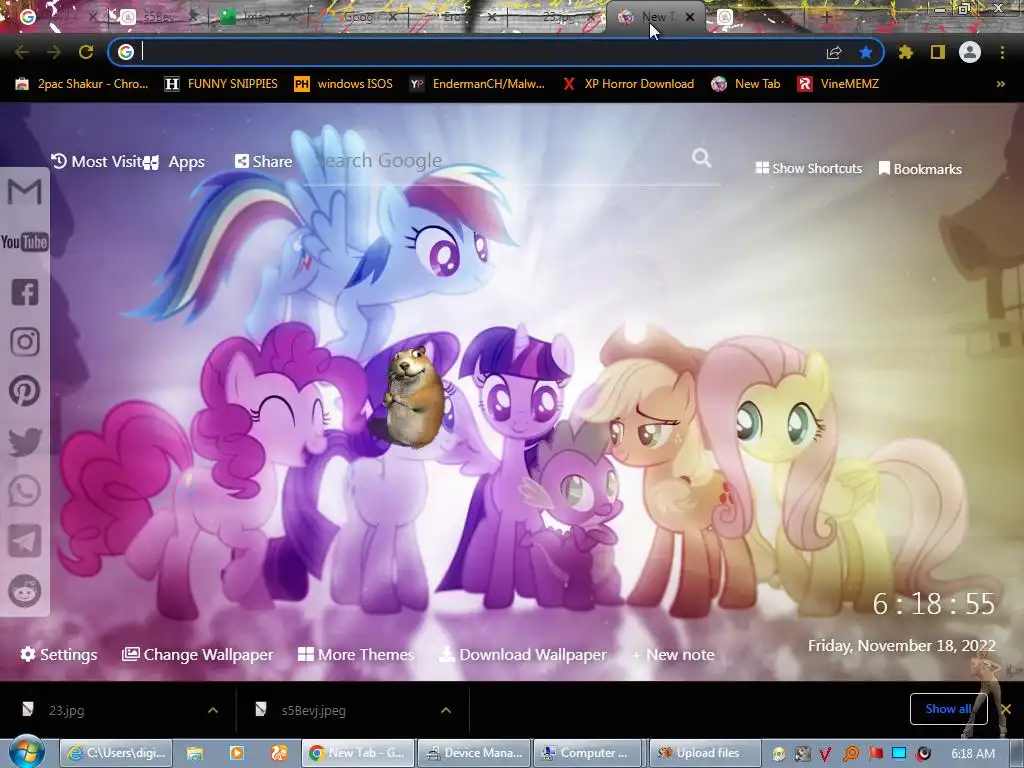The height and width of the screenshot is (768, 1024).
Task: Open the Bookmarks panel
Action: coord(920,169)
